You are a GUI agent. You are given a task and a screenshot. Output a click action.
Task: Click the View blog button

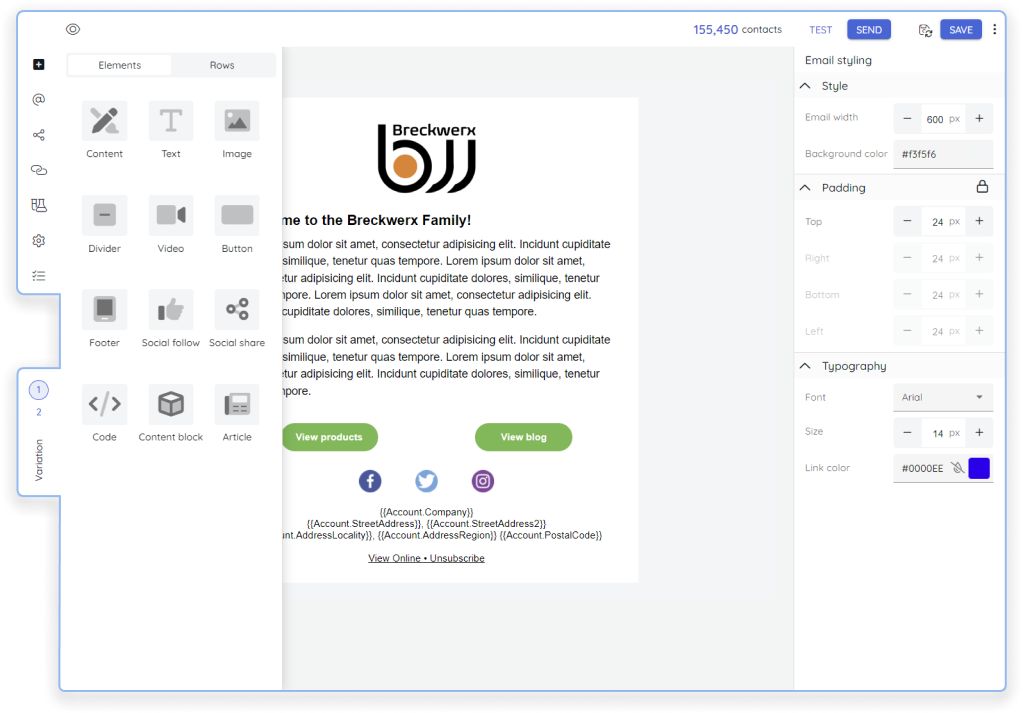523,437
